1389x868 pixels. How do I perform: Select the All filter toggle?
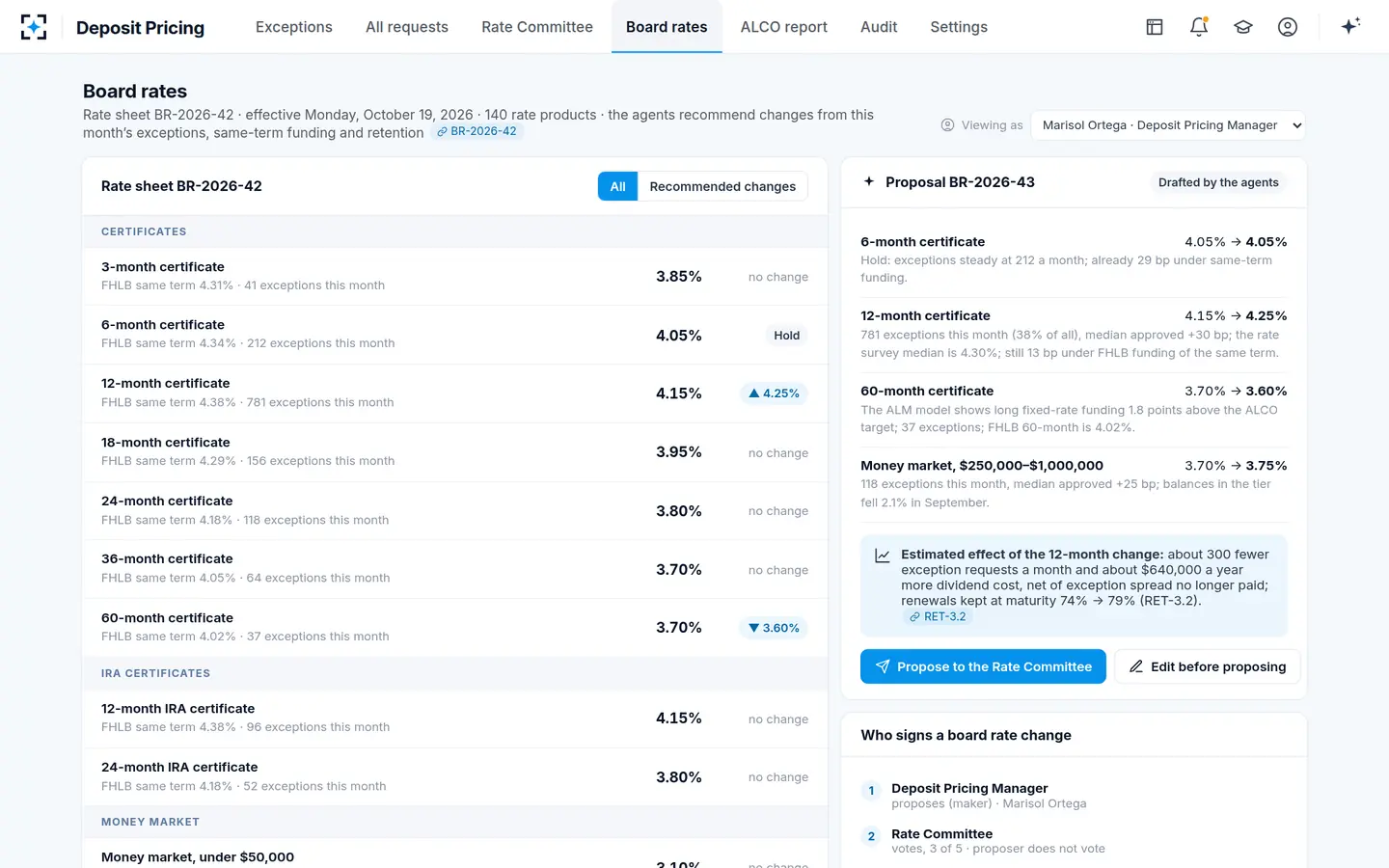[x=618, y=186]
